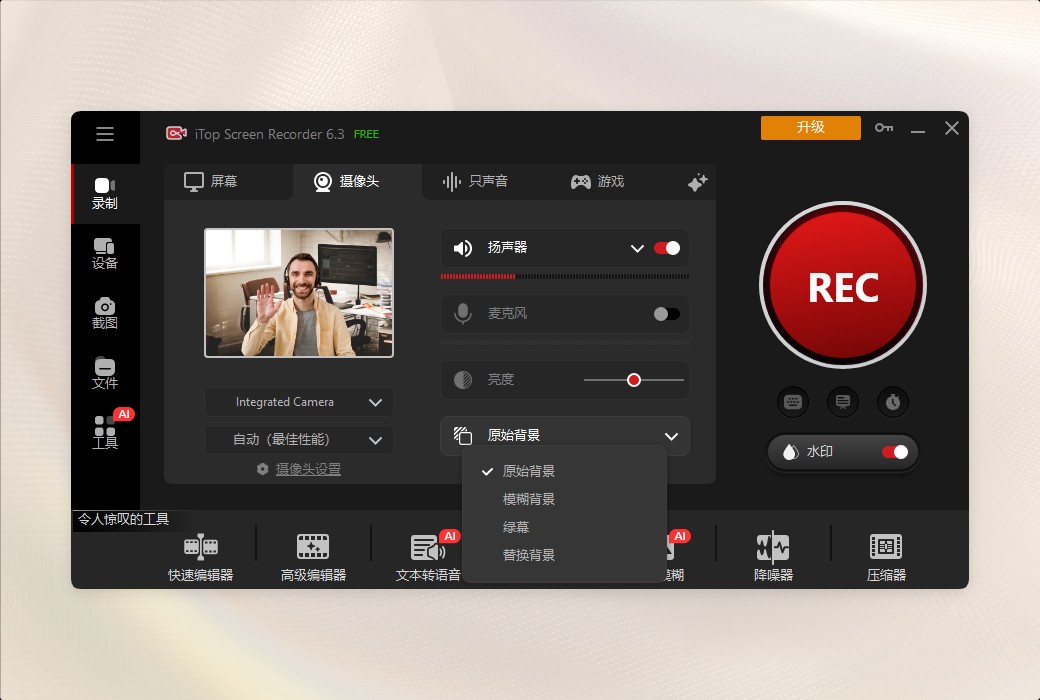Disable the 水印 watermark toggle

click(896, 452)
